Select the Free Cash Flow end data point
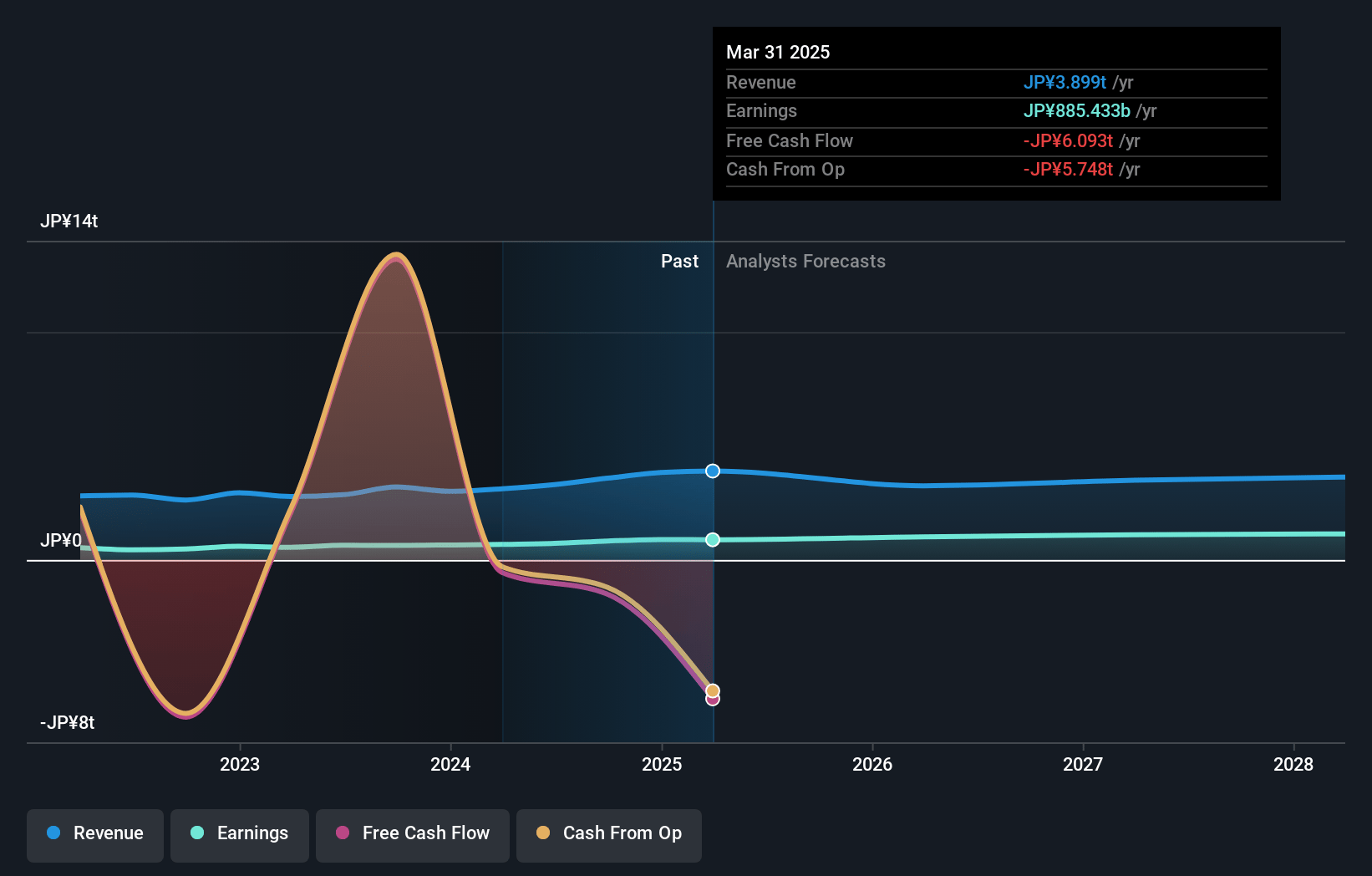The image size is (1372, 876). coord(713,700)
